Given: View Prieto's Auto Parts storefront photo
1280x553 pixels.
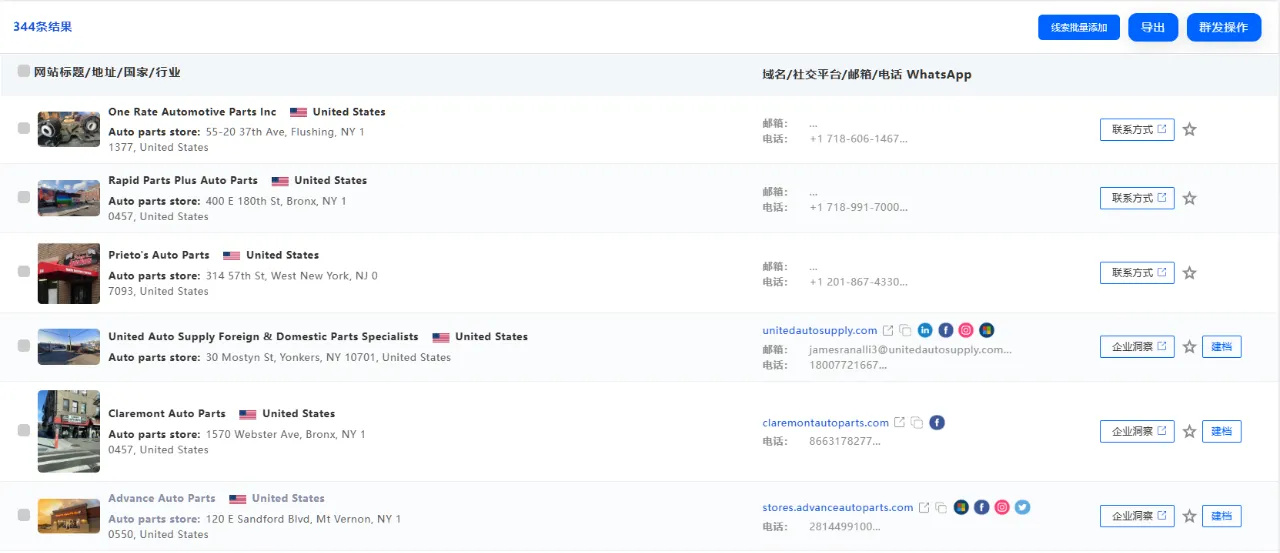Looking at the screenshot, I should coord(69,273).
